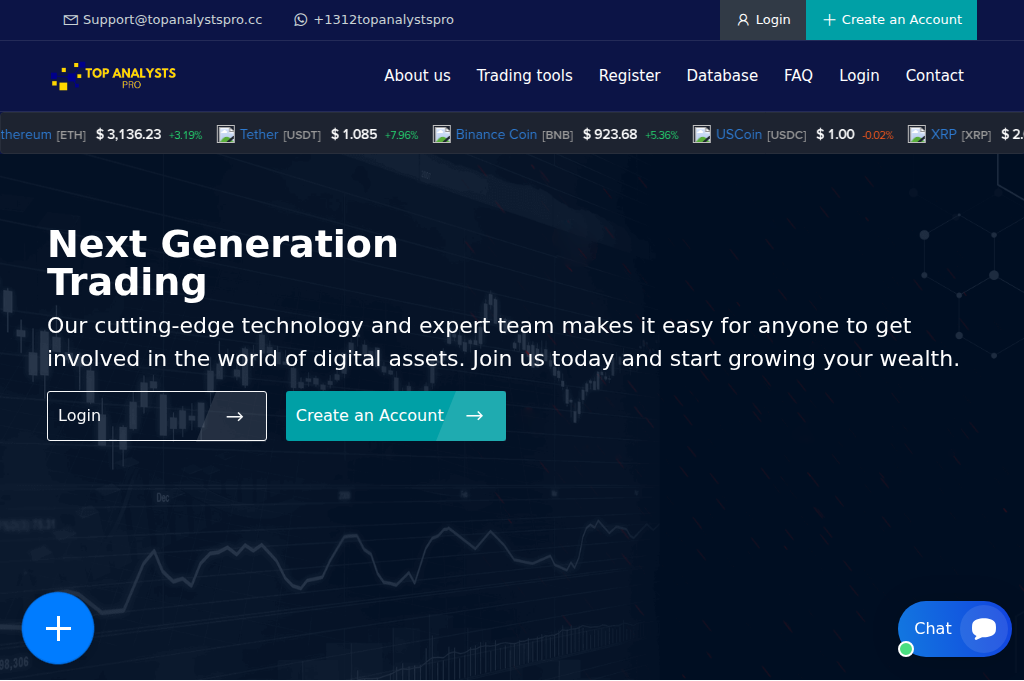Go to the Database page
1024x681 pixels.
(721, 75)
